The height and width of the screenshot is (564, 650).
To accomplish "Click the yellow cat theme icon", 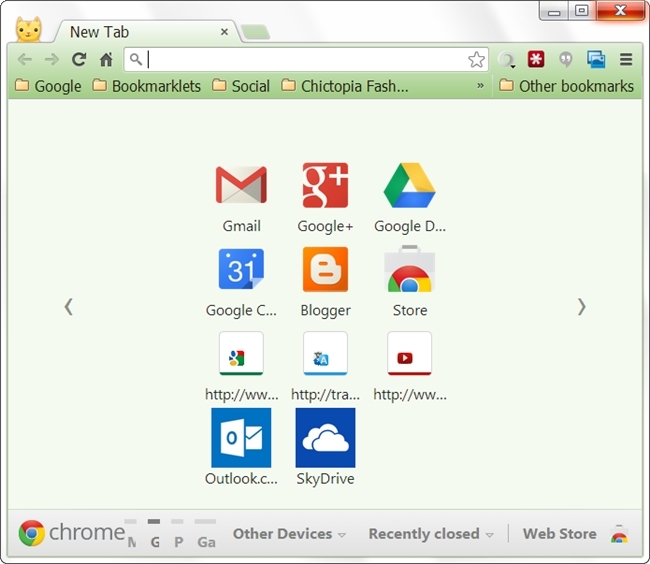I will (28, 29).
